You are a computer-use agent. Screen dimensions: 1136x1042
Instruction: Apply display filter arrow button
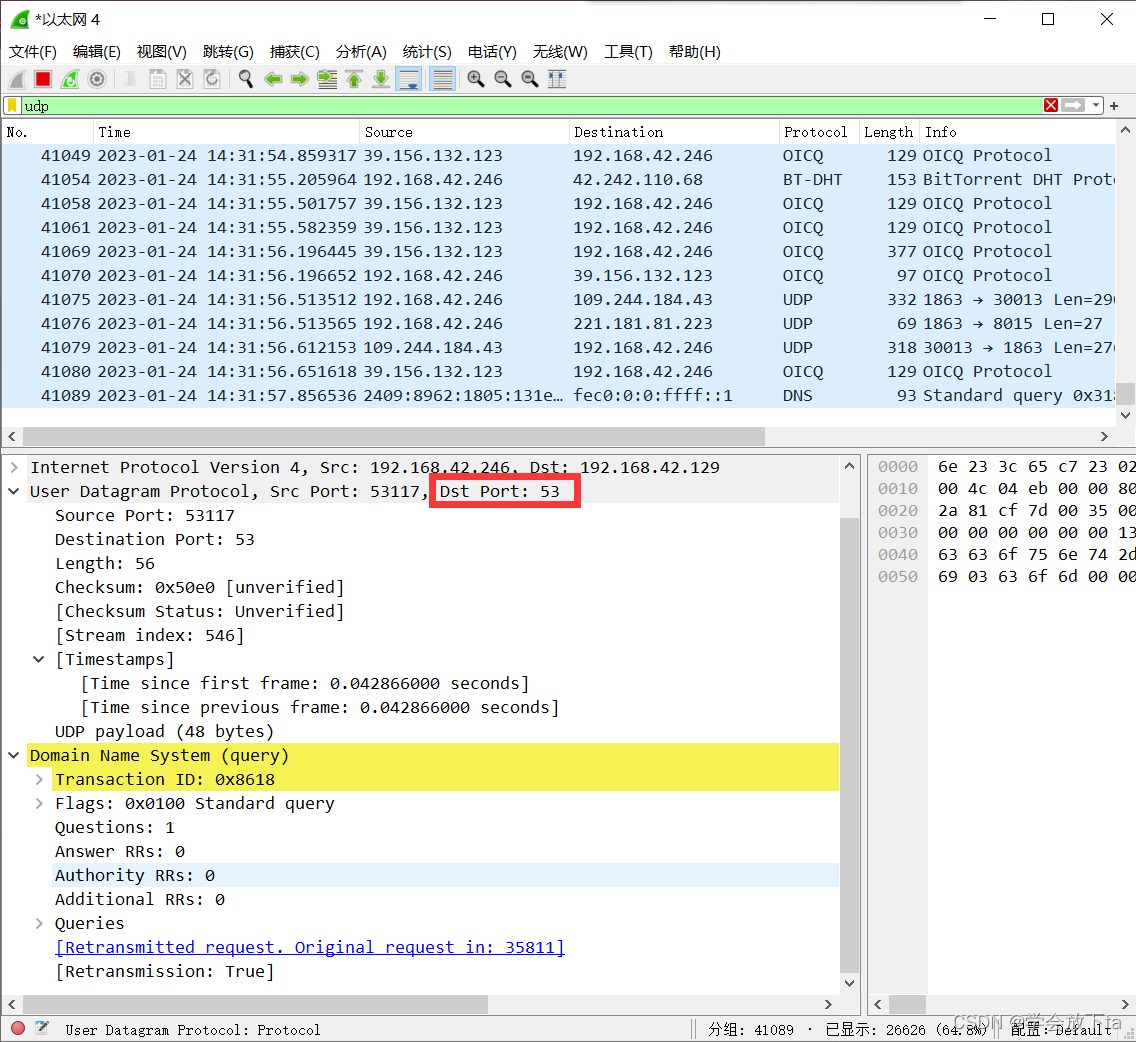point(1073,106)
